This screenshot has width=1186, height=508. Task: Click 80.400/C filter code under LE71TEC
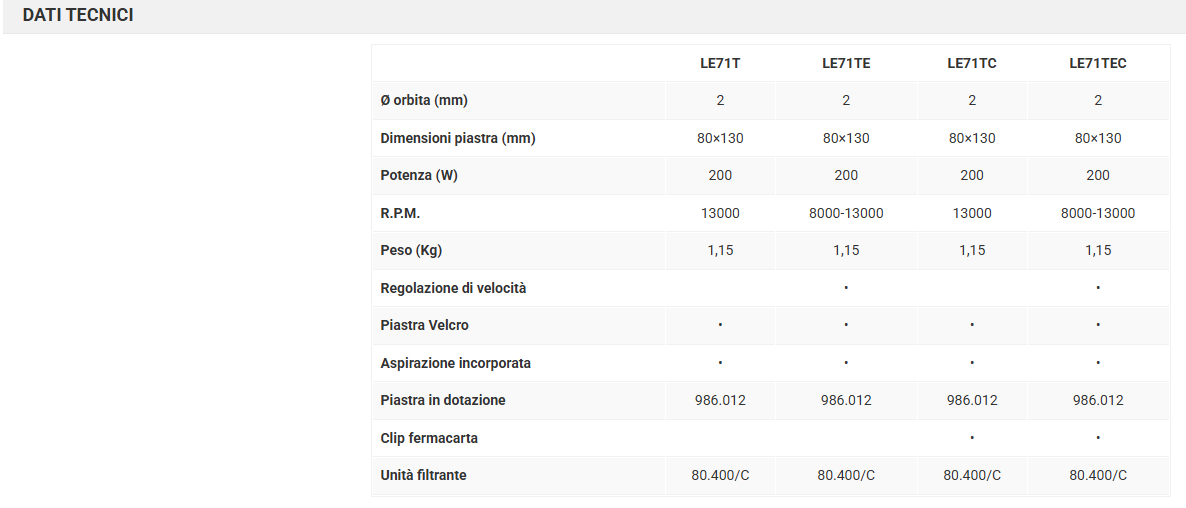[x=1098, y=475]
